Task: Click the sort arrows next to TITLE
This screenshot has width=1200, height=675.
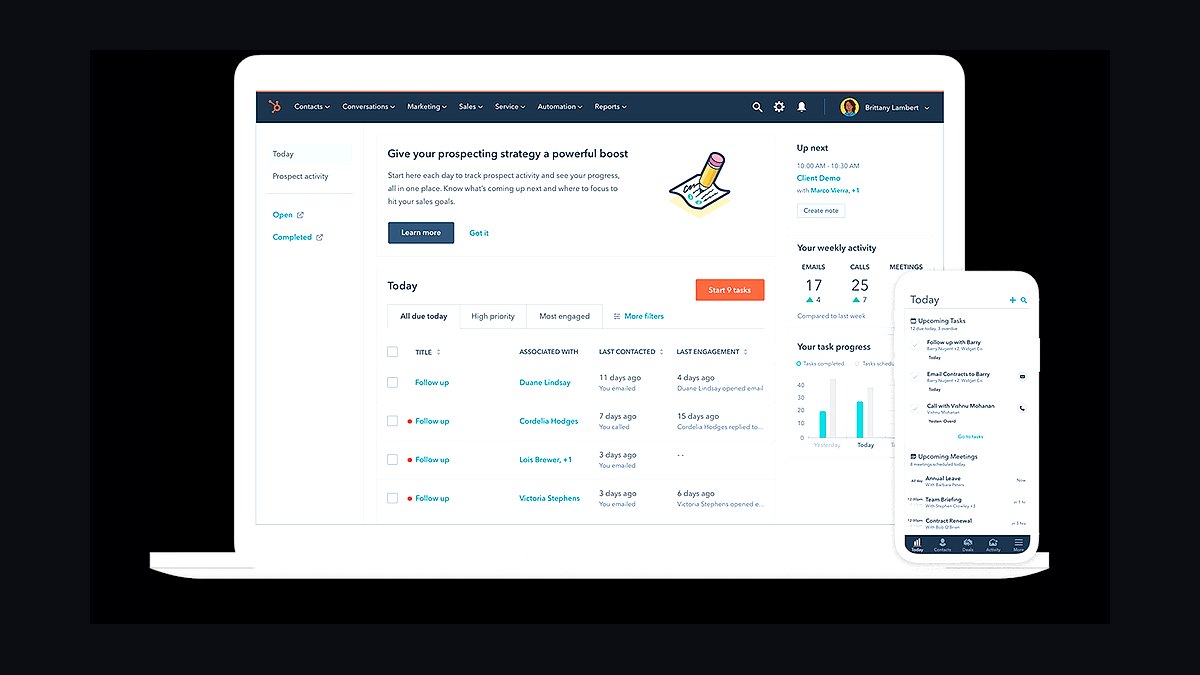Action: 438,352
